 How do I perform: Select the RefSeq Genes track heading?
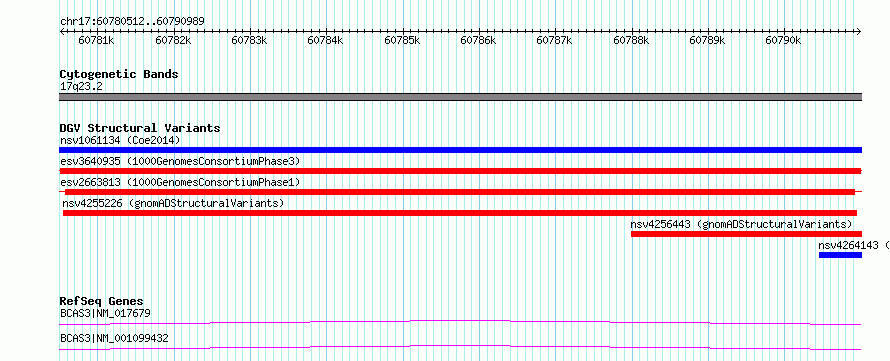point(102,301)
